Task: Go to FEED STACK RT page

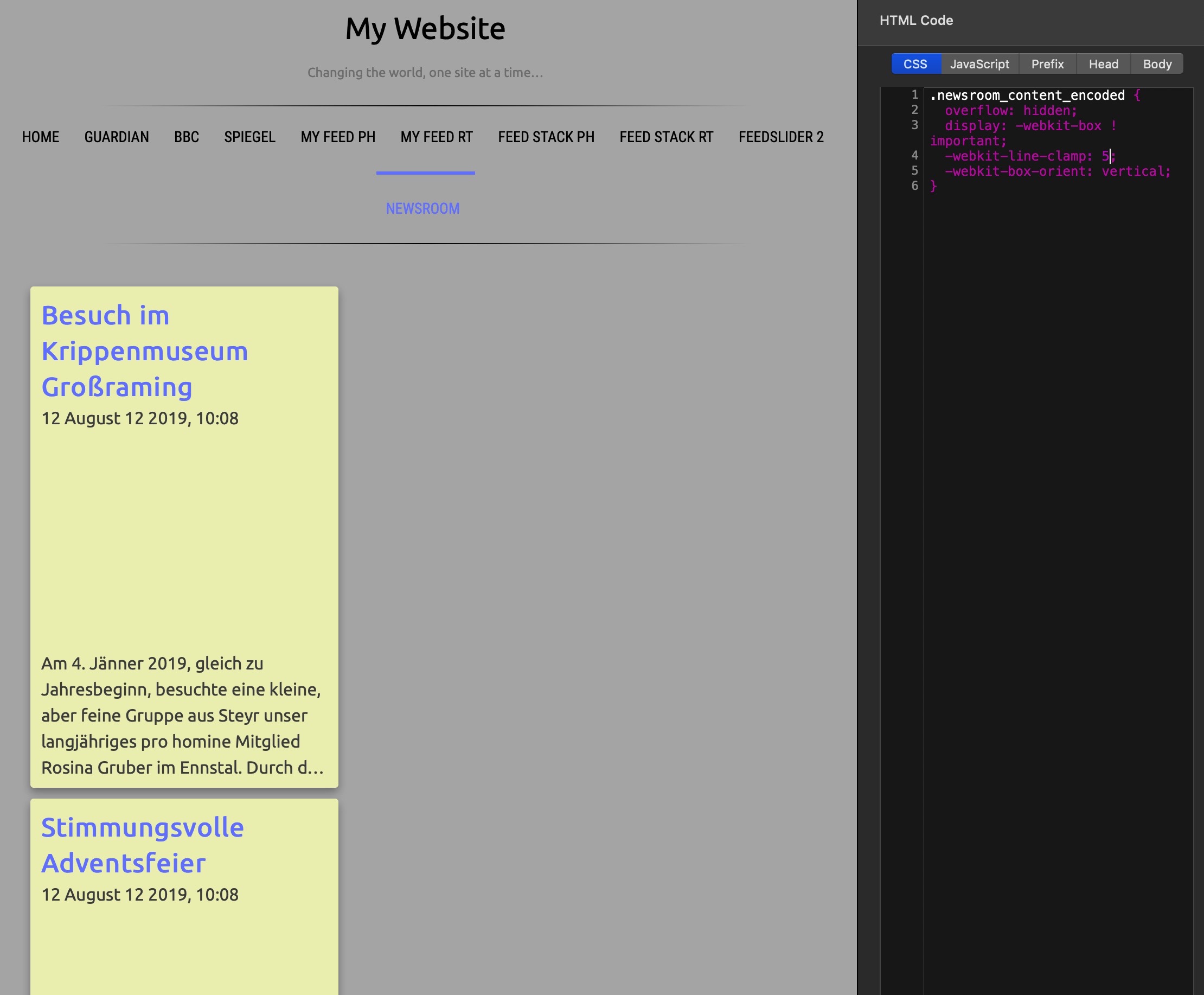Action: [x=666, y=137]
